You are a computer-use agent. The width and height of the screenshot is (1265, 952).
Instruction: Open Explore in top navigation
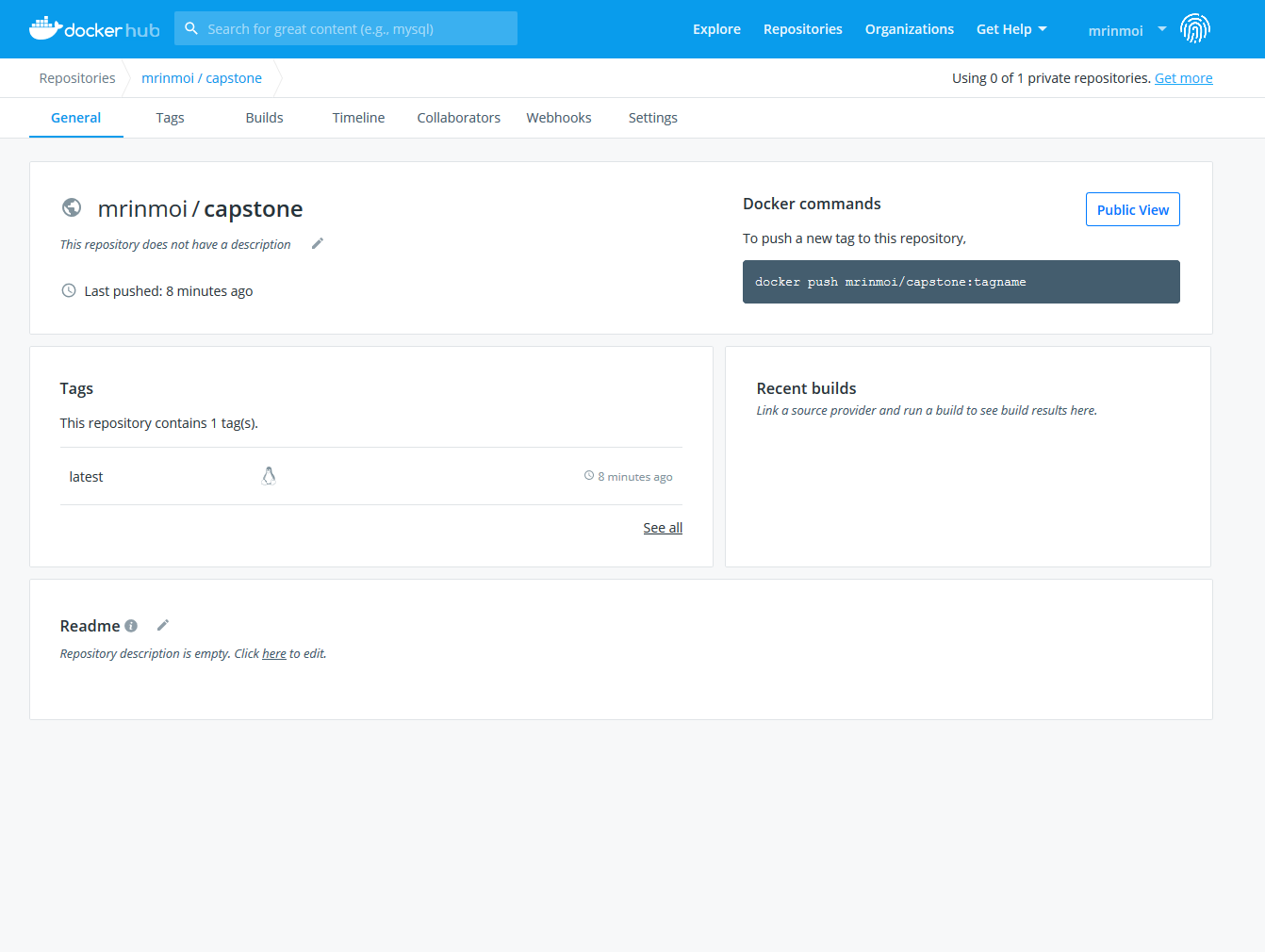coord(716,29)
